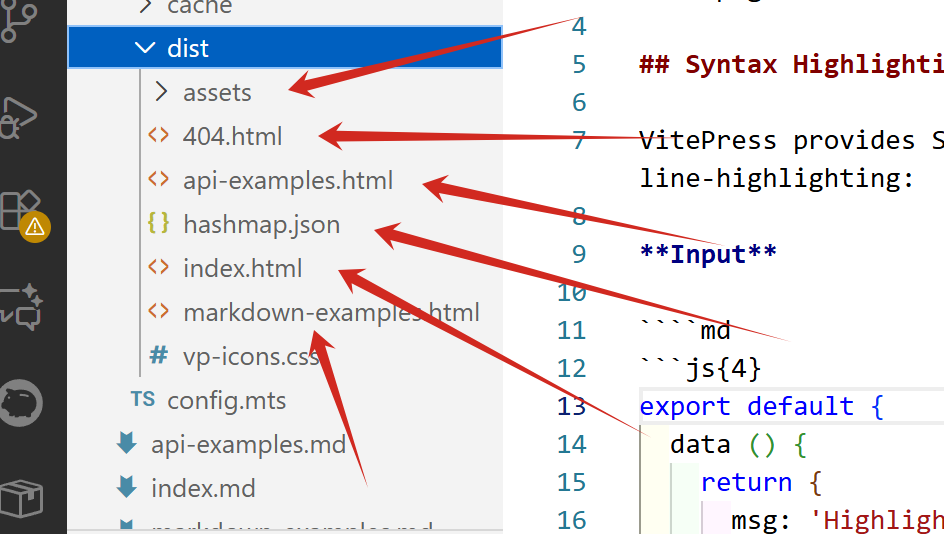Open the Run and Debug view

click(20, 115)
